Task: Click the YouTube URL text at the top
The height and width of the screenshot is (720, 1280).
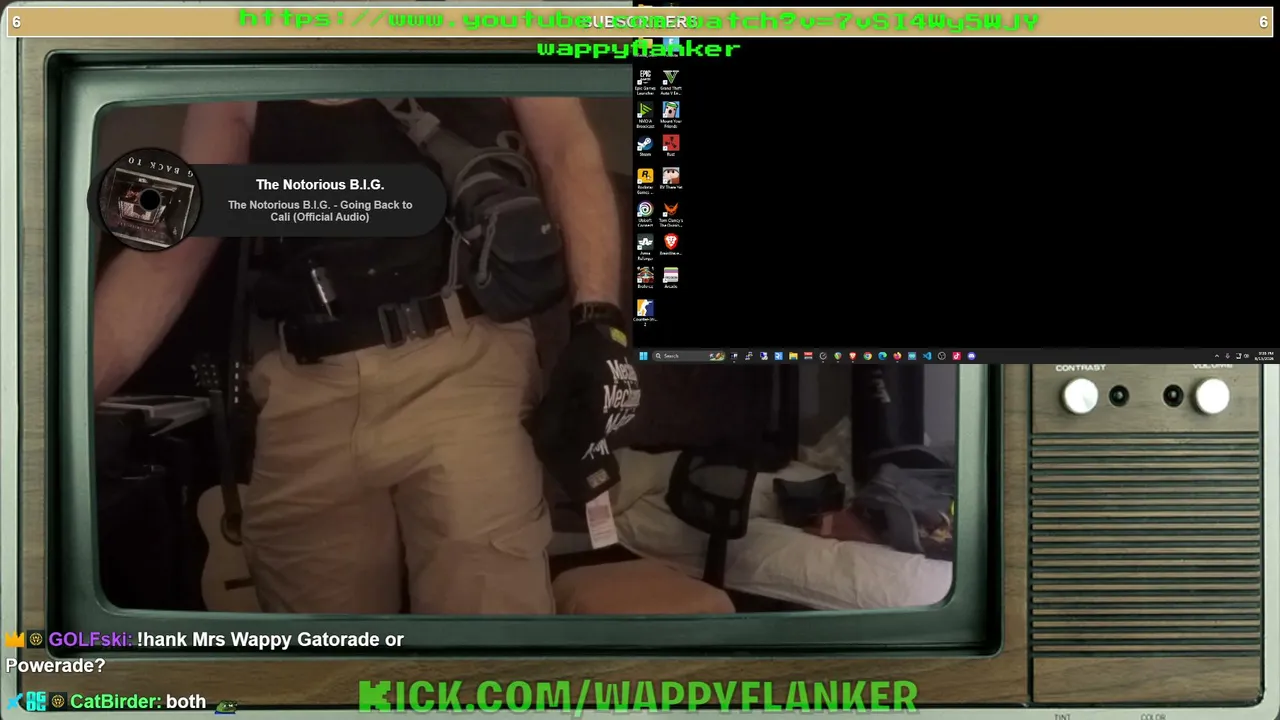Action: tap(640, 20)
